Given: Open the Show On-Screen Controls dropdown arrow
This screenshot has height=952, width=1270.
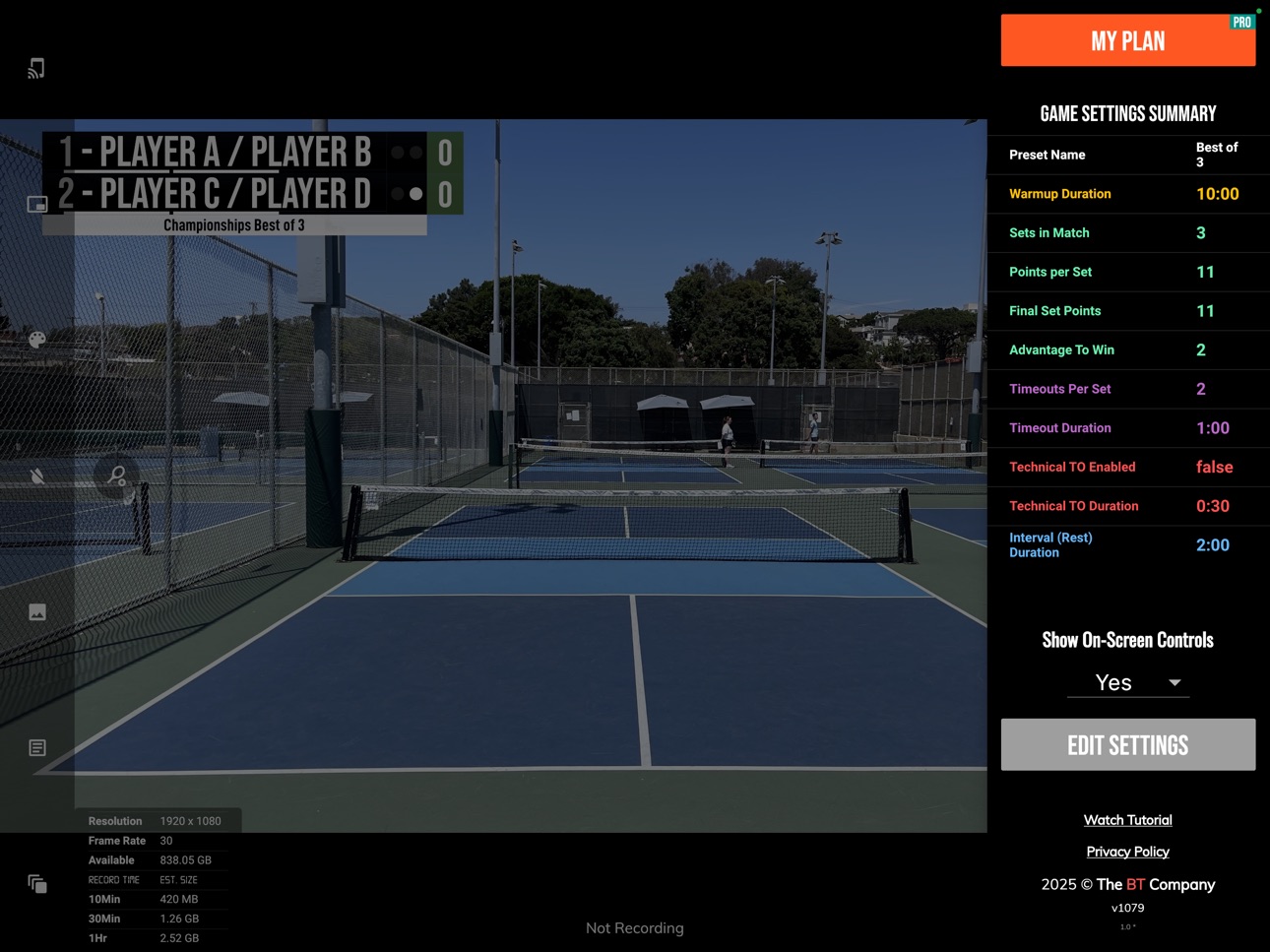Looking at the screenshot, I should [x=1175, y=682].
